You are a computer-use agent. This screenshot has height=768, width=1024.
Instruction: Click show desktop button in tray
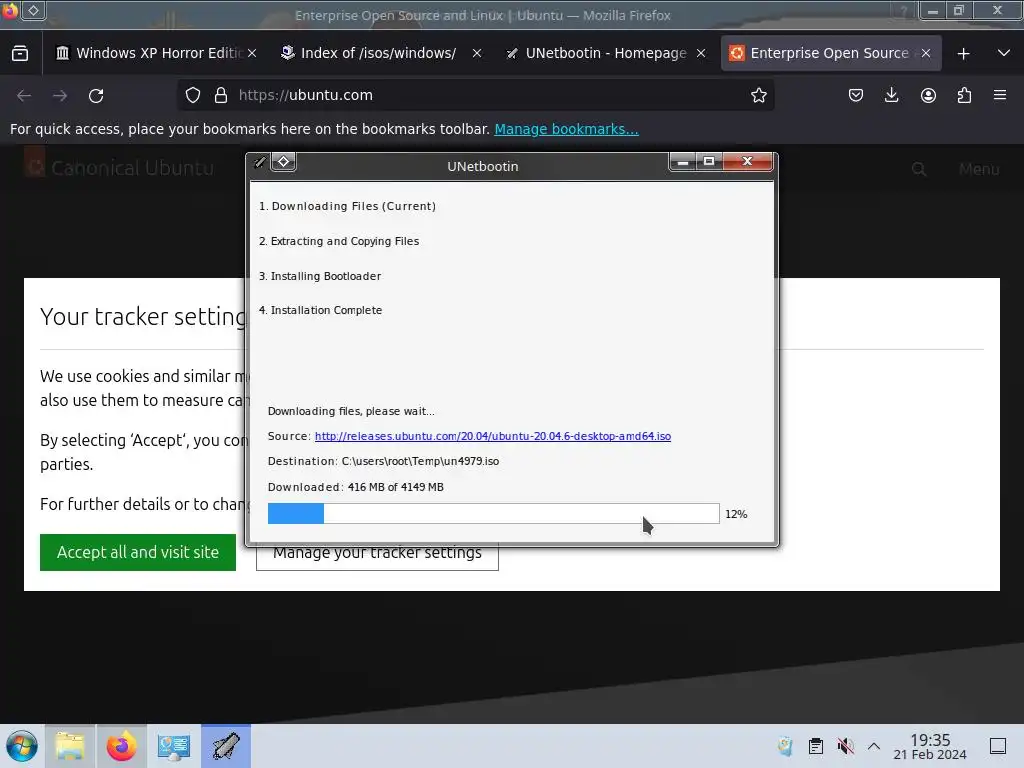(998, 746)
